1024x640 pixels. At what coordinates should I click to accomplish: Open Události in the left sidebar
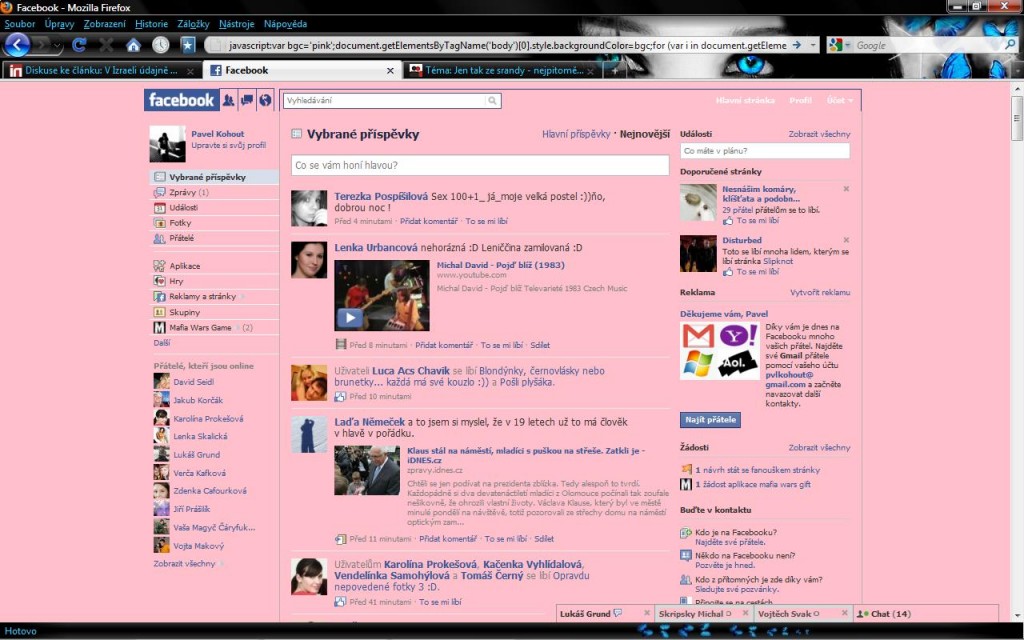[184, 208]
